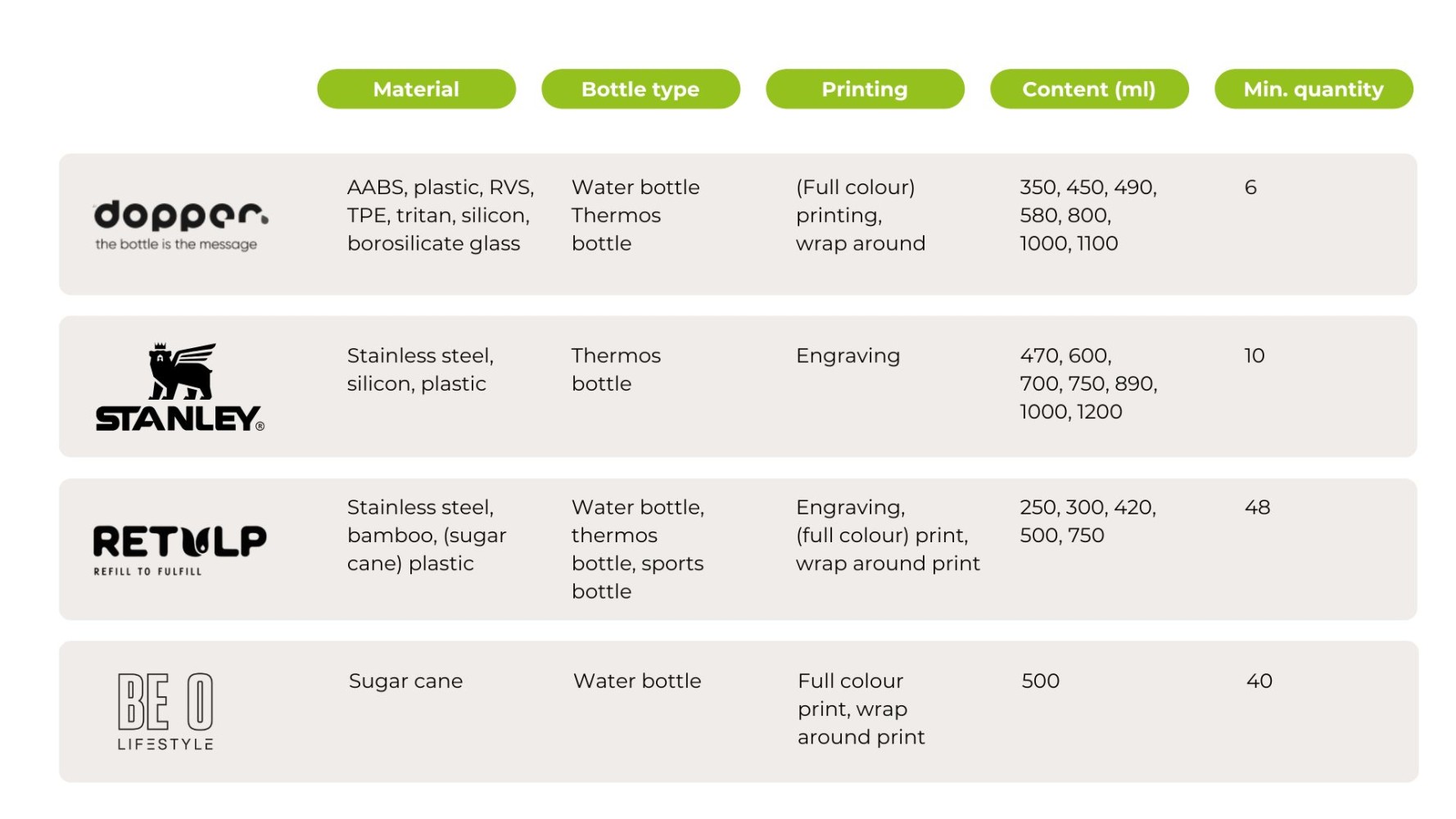This screenshot has width=1456, height=819.
Task: Click Stanley's minimum quantity 10
Action: (1254, 355)
